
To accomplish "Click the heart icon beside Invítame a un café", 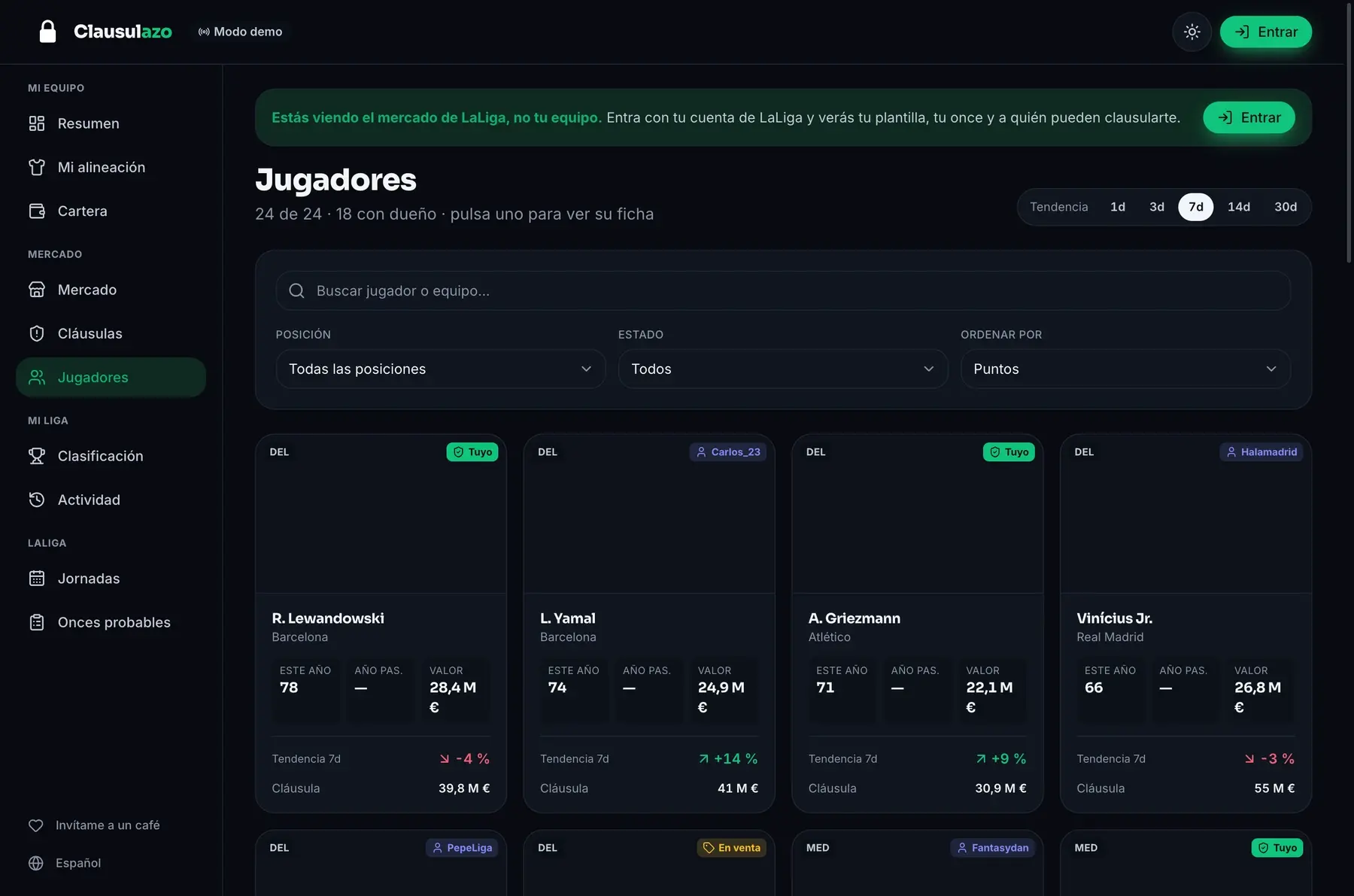I will (x=36, y=825).
